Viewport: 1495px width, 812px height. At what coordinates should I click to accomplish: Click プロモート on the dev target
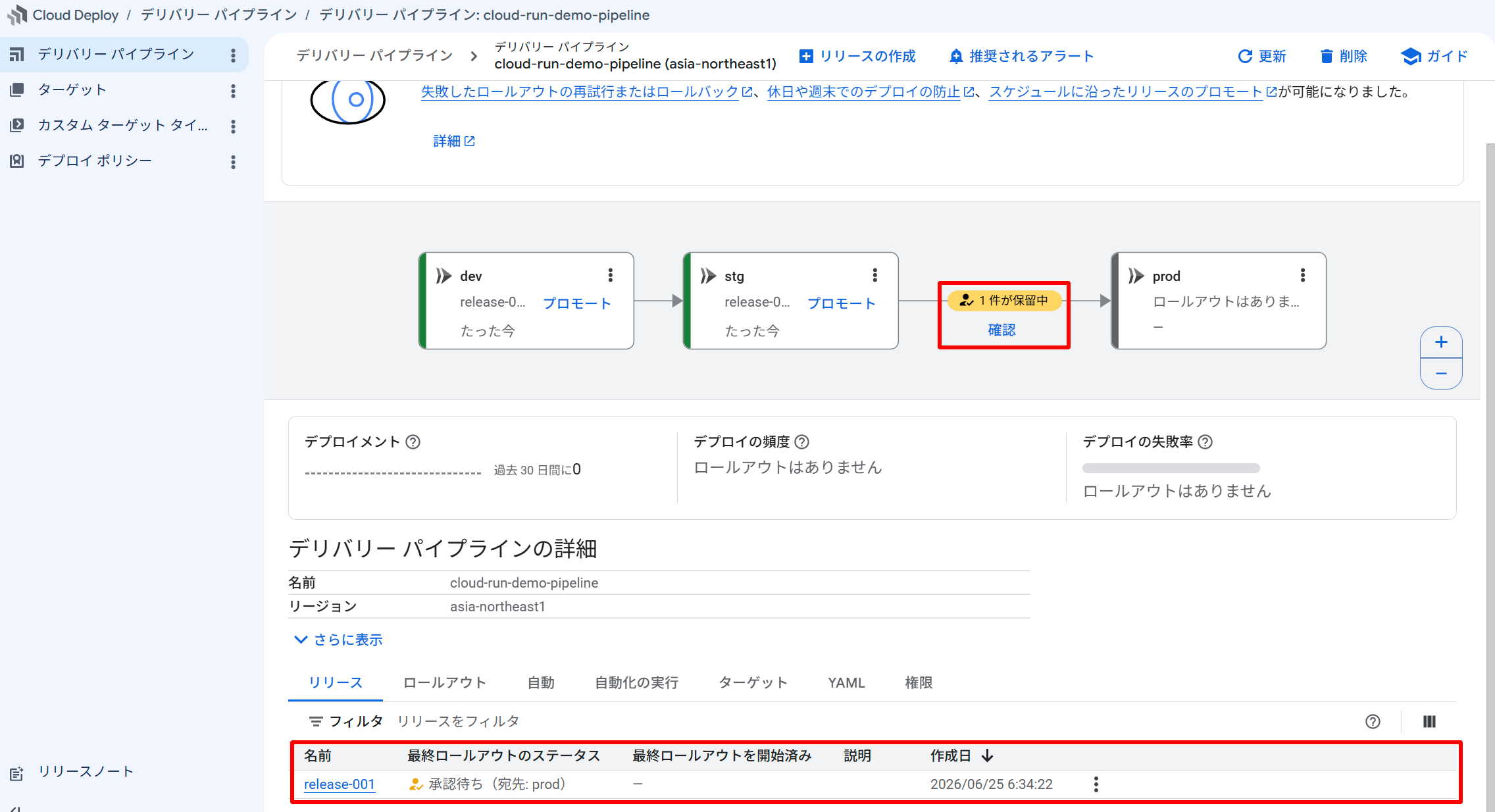coord(577,303)
